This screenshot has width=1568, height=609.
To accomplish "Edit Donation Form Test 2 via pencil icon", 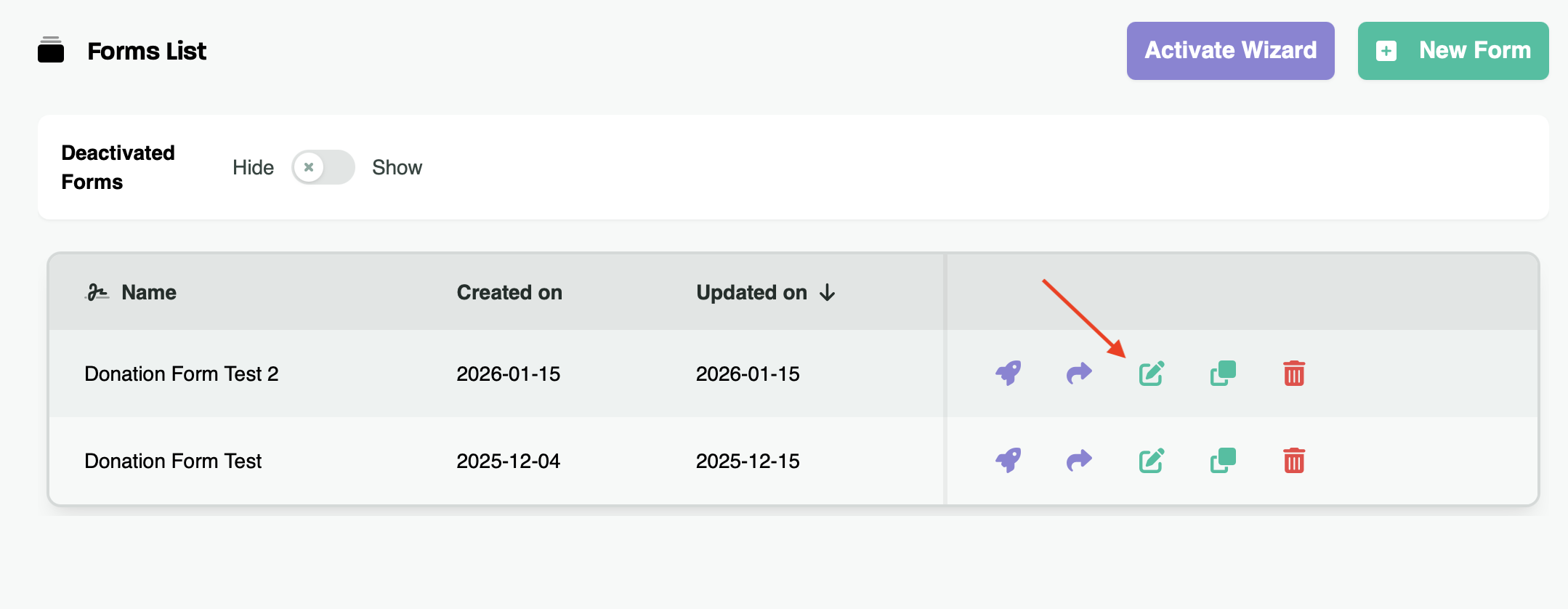I will pos(1151,374).
